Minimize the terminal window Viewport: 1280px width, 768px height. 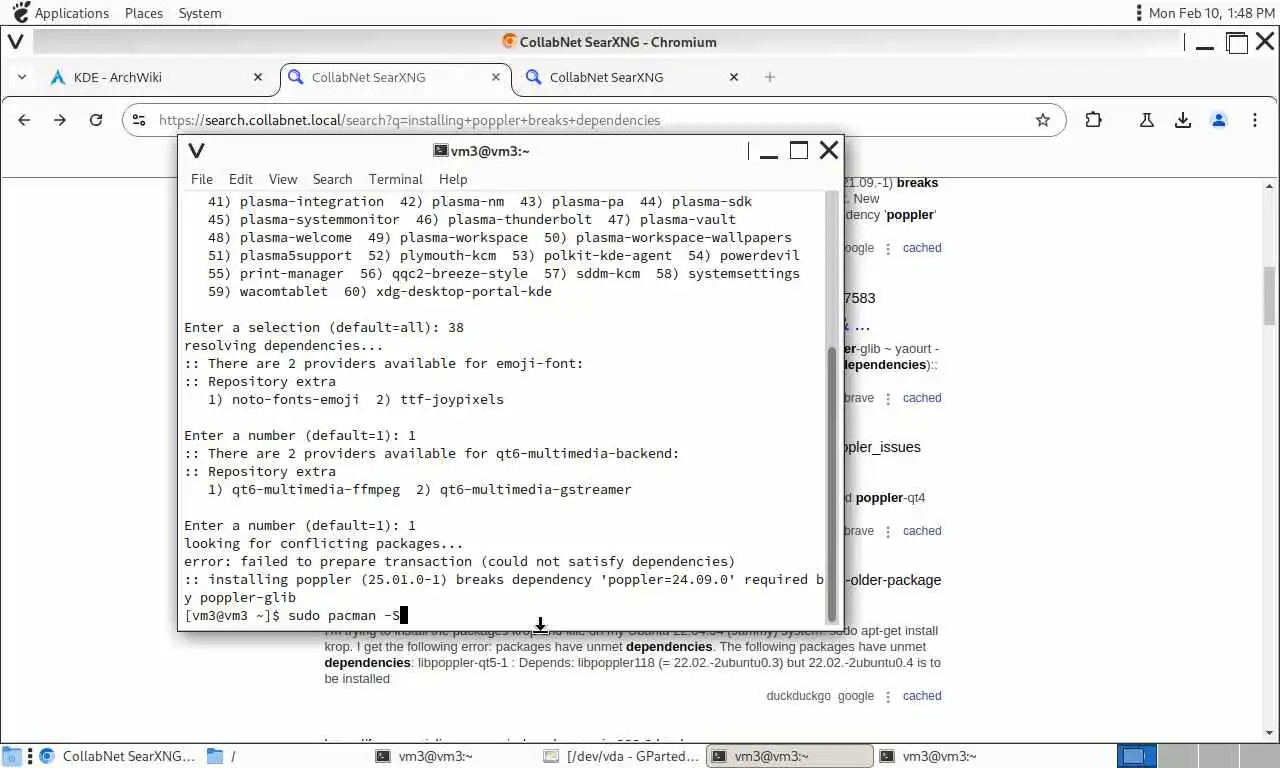(x=768, y=151)
